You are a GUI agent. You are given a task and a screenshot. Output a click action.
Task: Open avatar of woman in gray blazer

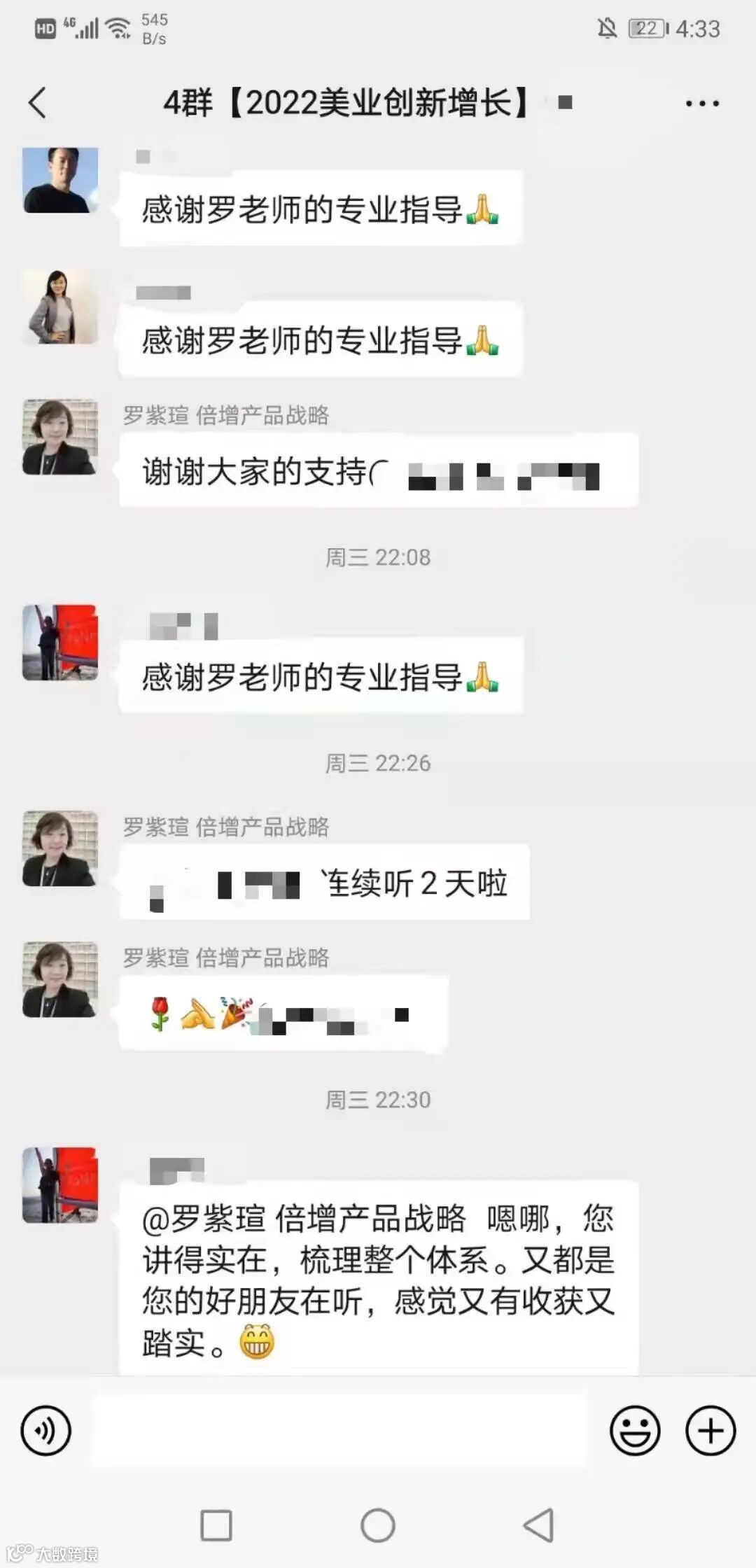(x=60, y=306)
